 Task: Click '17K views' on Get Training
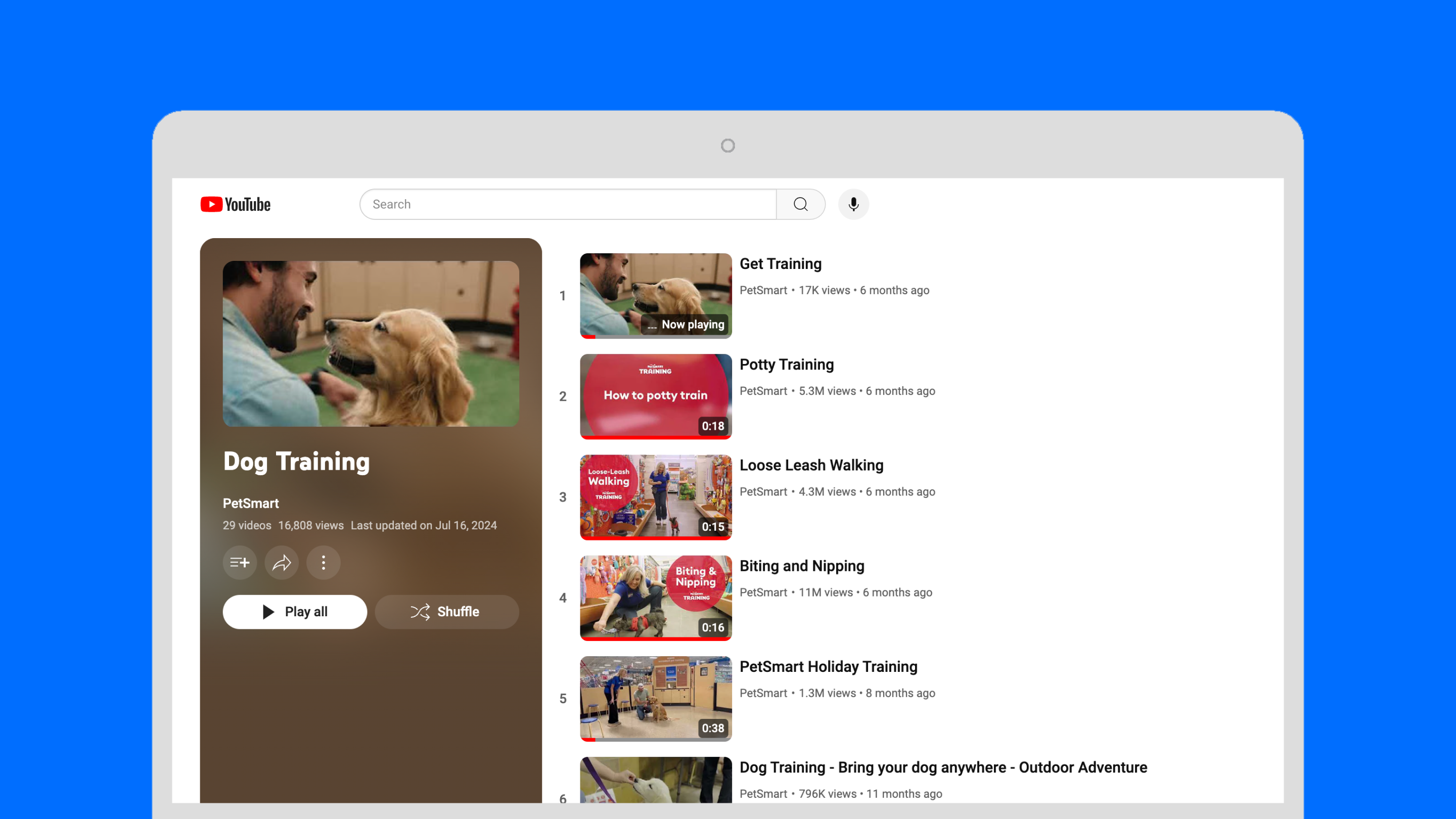click(824, 290)
